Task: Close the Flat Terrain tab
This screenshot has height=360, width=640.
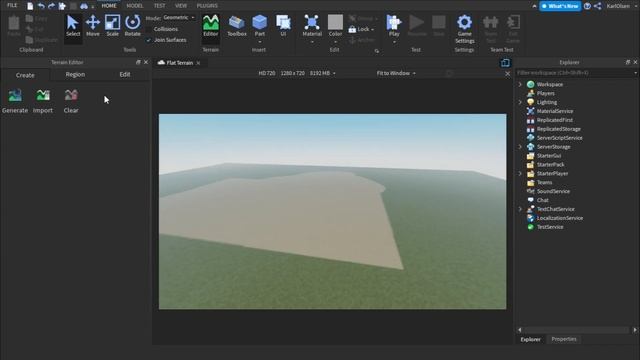Action: tap(198, 63)
